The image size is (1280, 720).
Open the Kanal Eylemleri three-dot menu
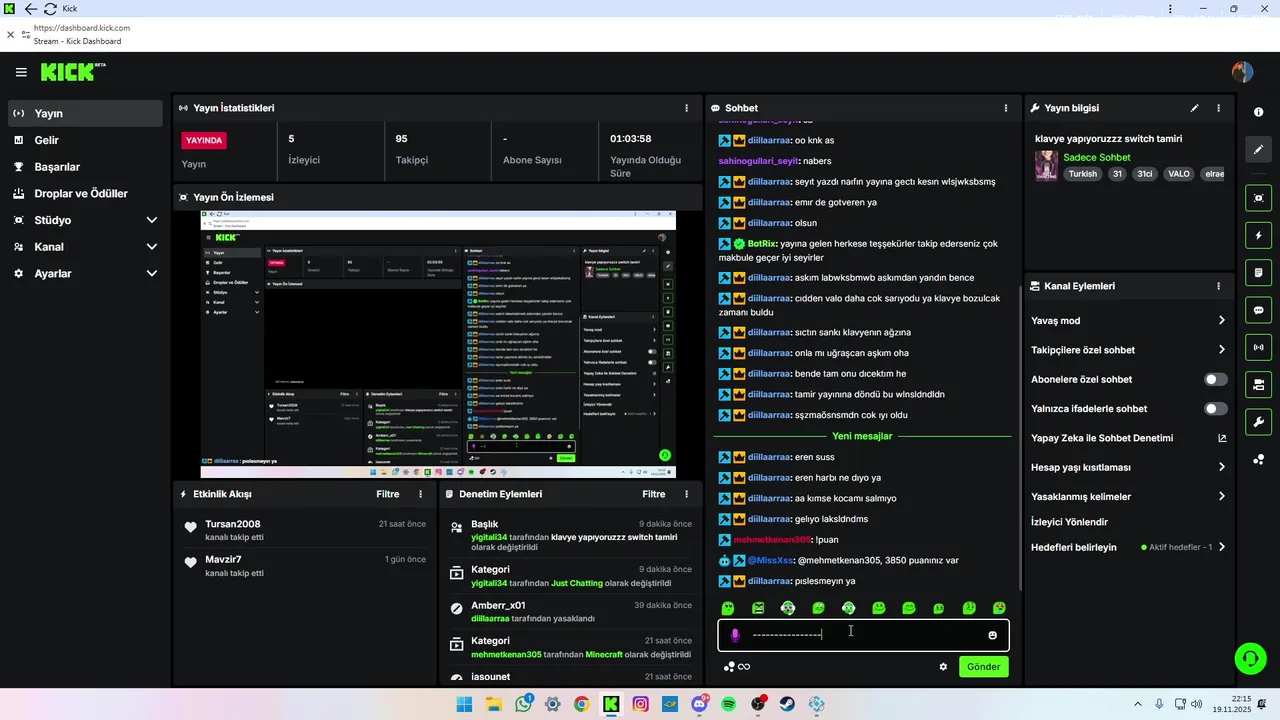pyautogui.click(x=1218, y=286)
